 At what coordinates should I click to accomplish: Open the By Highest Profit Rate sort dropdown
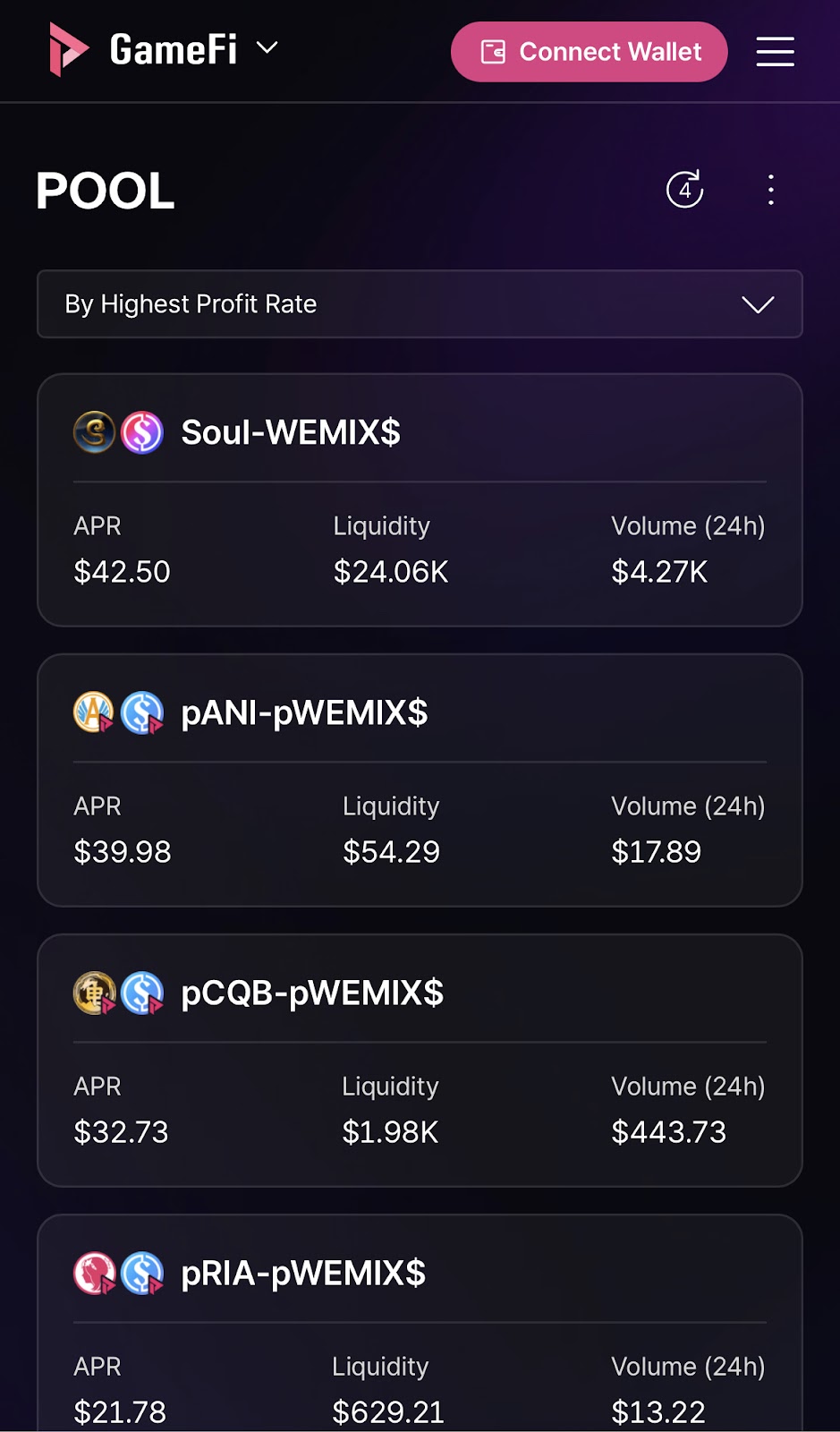420,304
